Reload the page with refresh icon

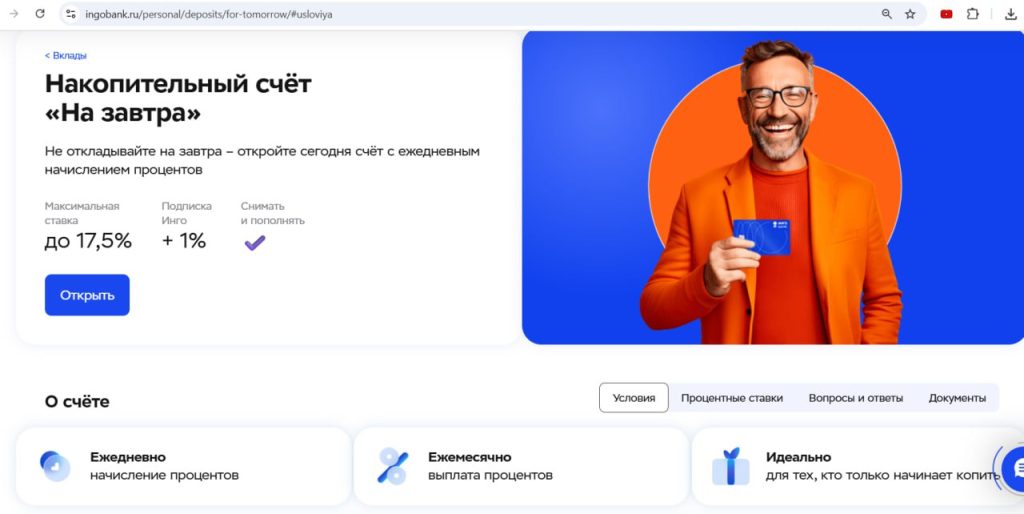click(x=40, y=14)
